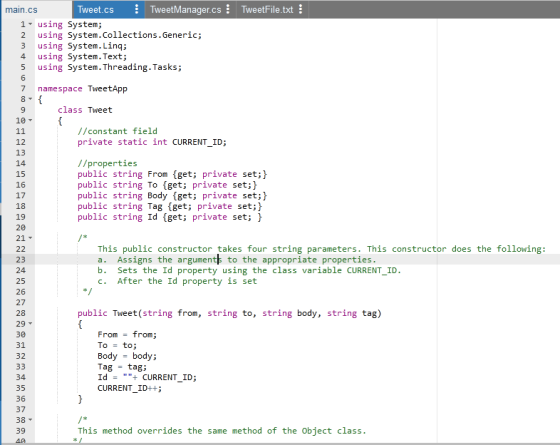Click comment 'This method overrides the same method'
560x445 pixels.
[222, 431]
